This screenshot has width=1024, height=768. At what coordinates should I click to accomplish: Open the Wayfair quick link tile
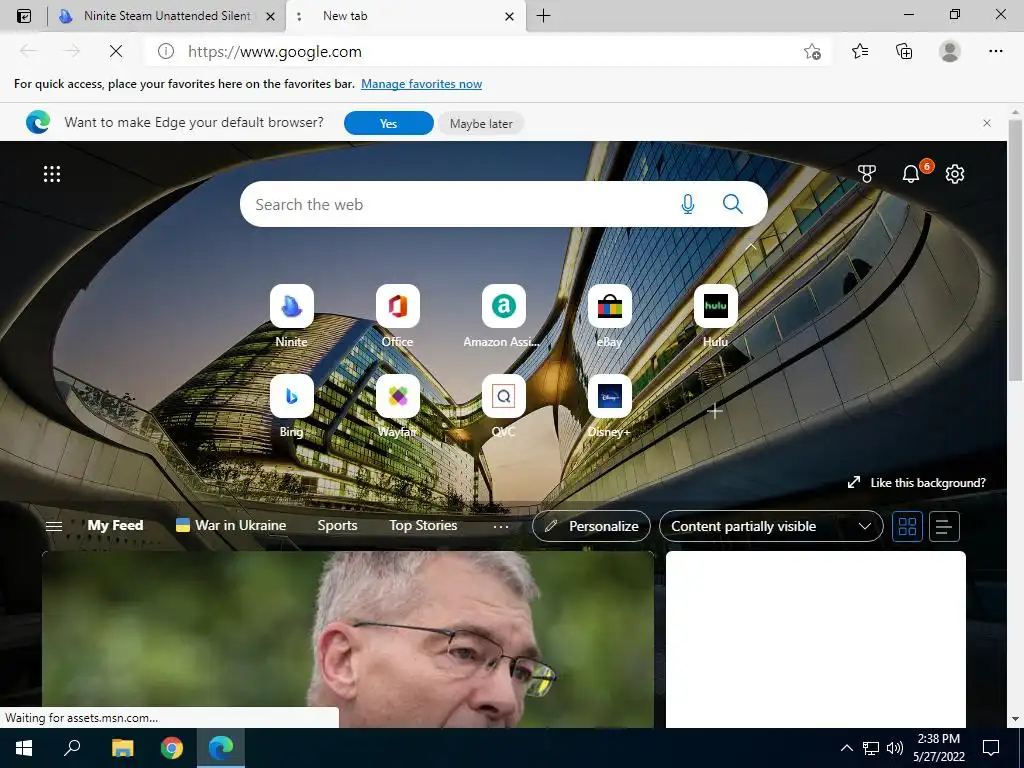pos(397,396)
